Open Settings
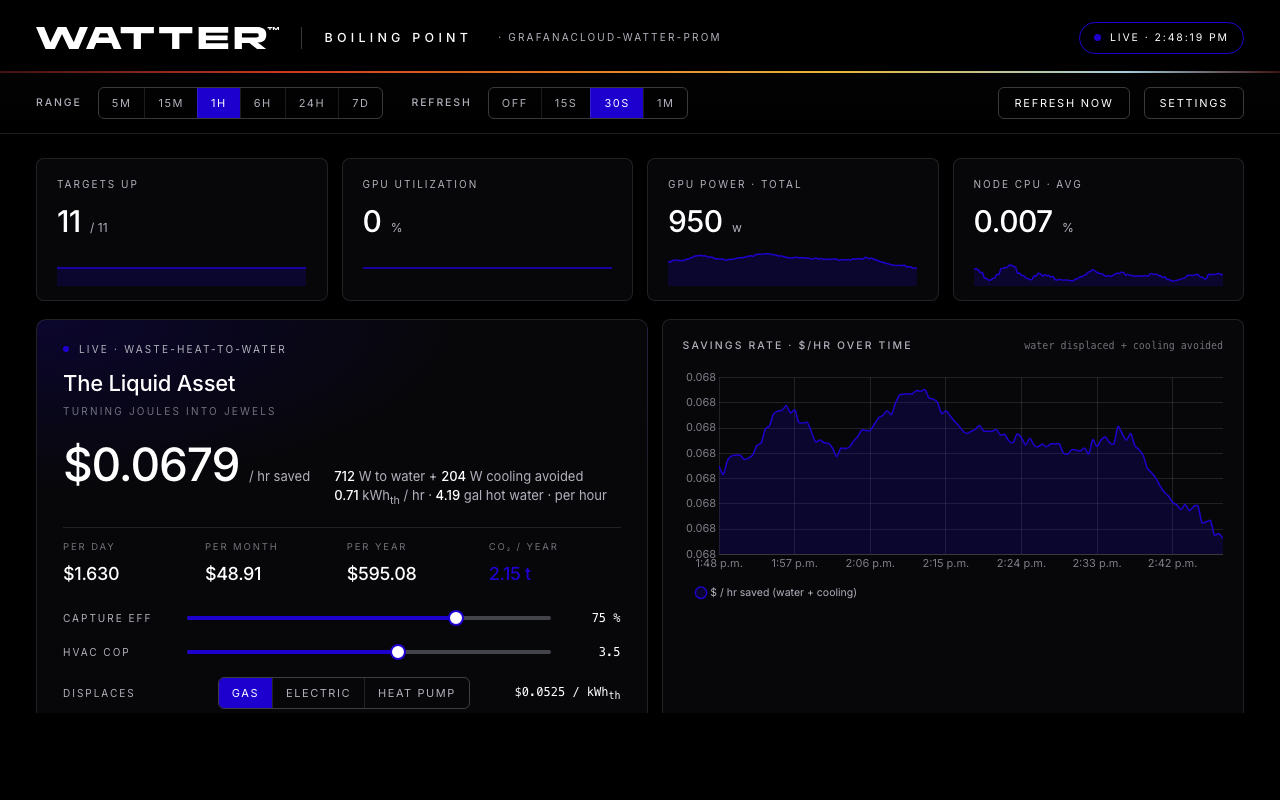Screen dimensions: 1280x800 click(1193, 103)
